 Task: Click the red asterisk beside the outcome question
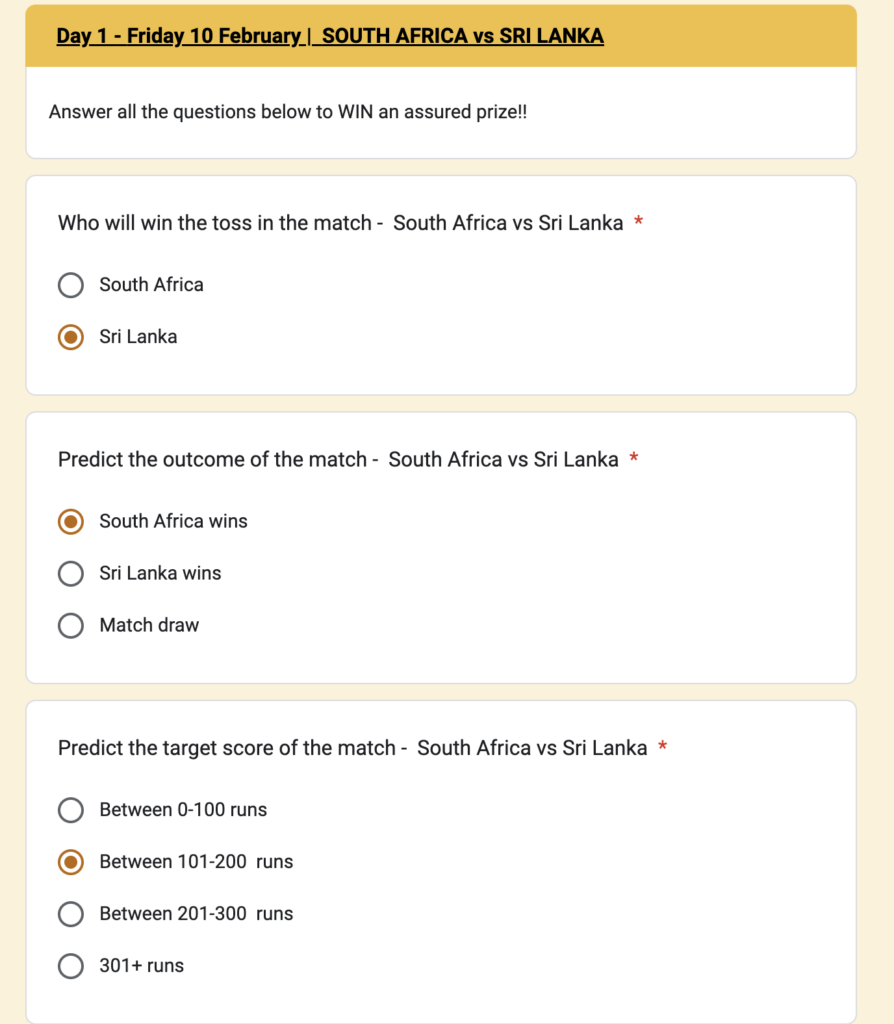click(633, 458)
